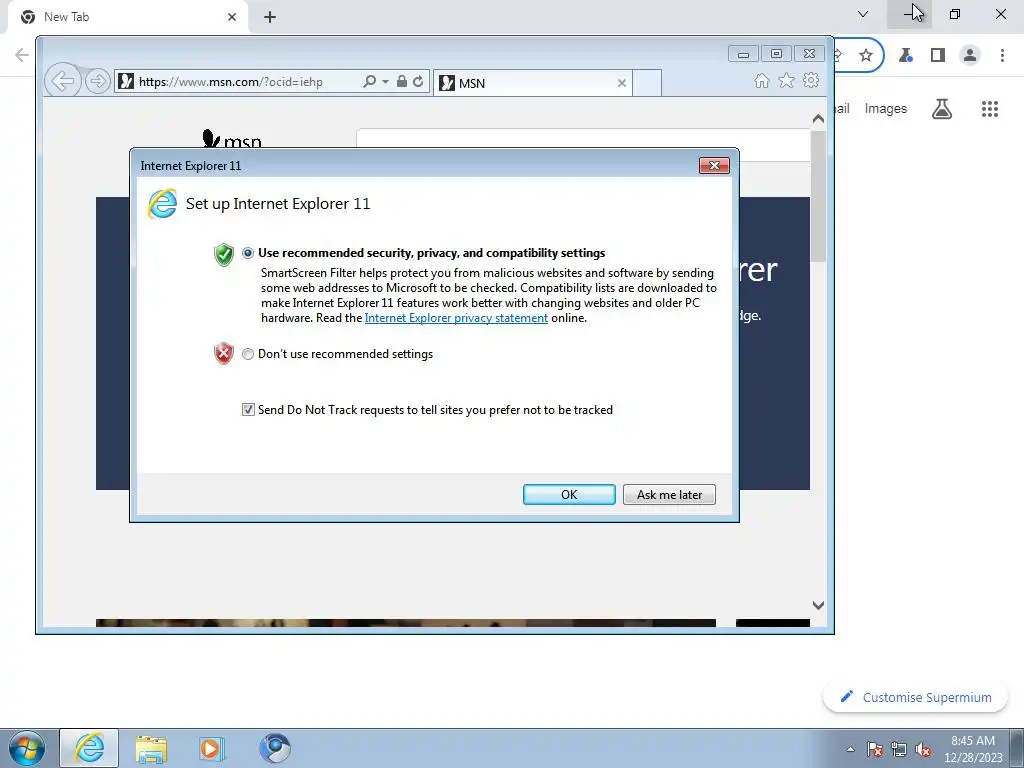Click the IE page scrollbar up arrow
Viewport: 1024px width, 768px height.
[x=818, y=119]
